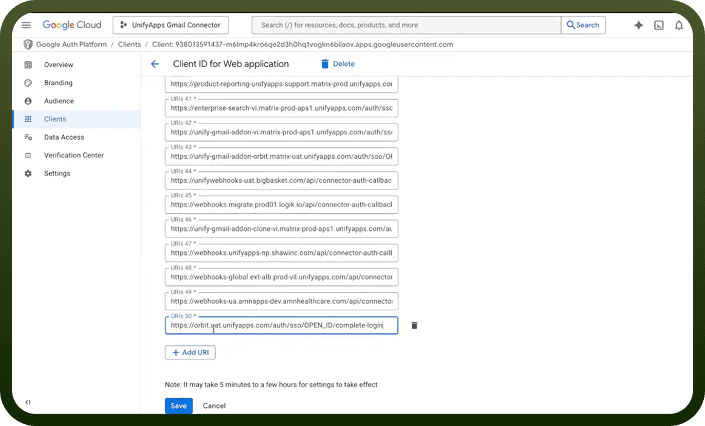Click the Data Access icon
The width and height of the screenshot is (705, 426).
click(28, 137)
